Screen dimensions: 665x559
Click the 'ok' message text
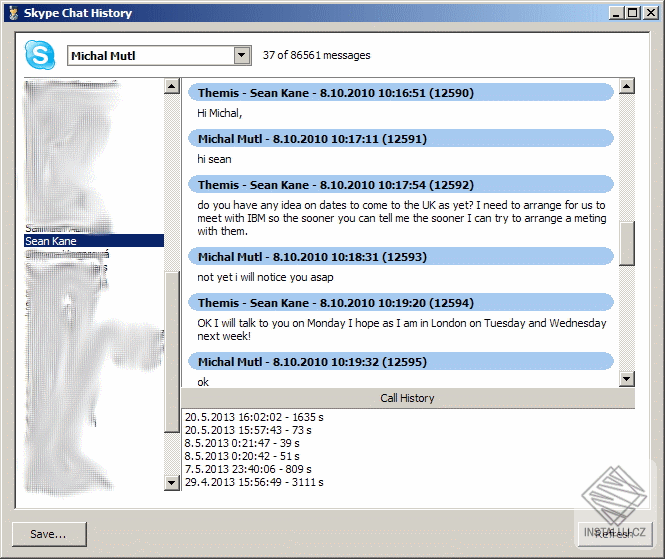point(203,382)
